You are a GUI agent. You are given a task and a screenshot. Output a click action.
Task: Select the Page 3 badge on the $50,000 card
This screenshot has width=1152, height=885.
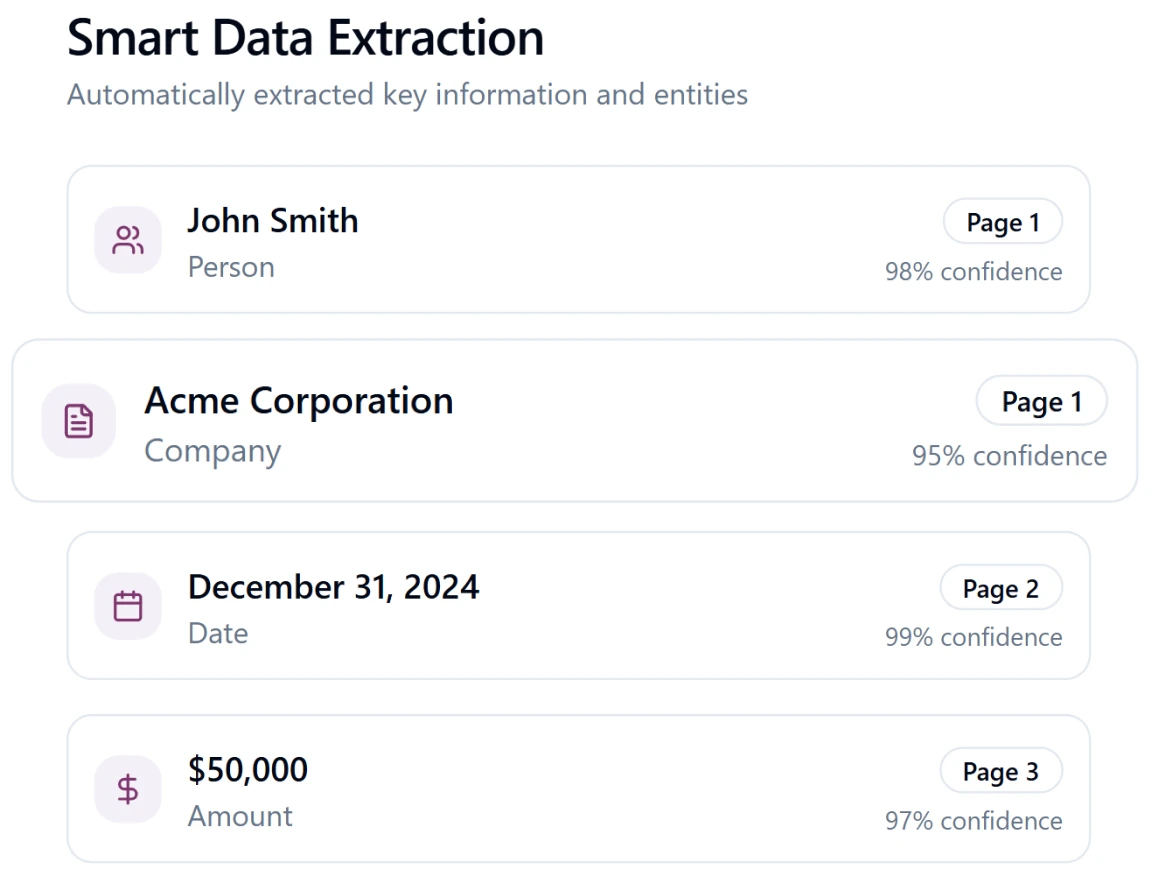[1002, 770]
